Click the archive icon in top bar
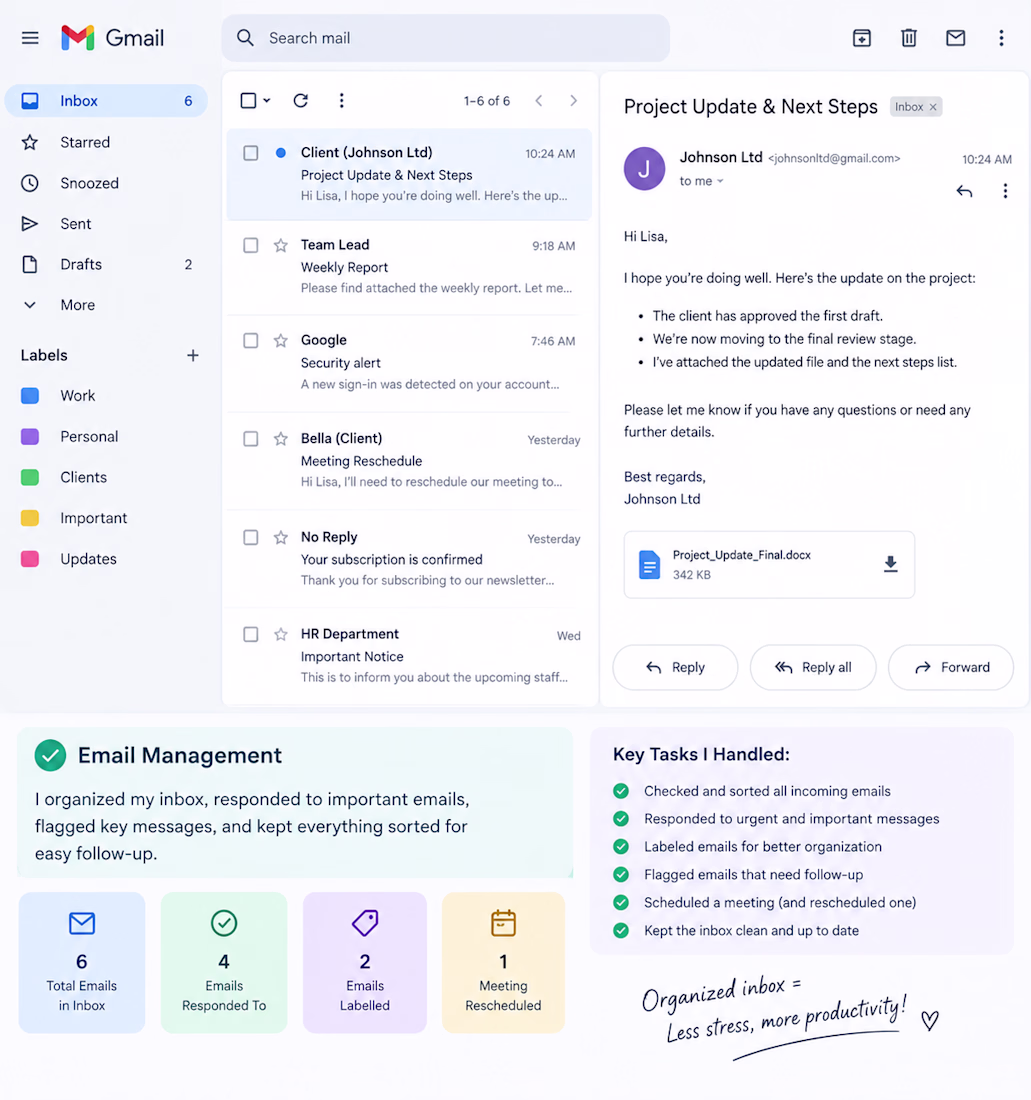This screenshot has width=1031, height=1100. 862,38
